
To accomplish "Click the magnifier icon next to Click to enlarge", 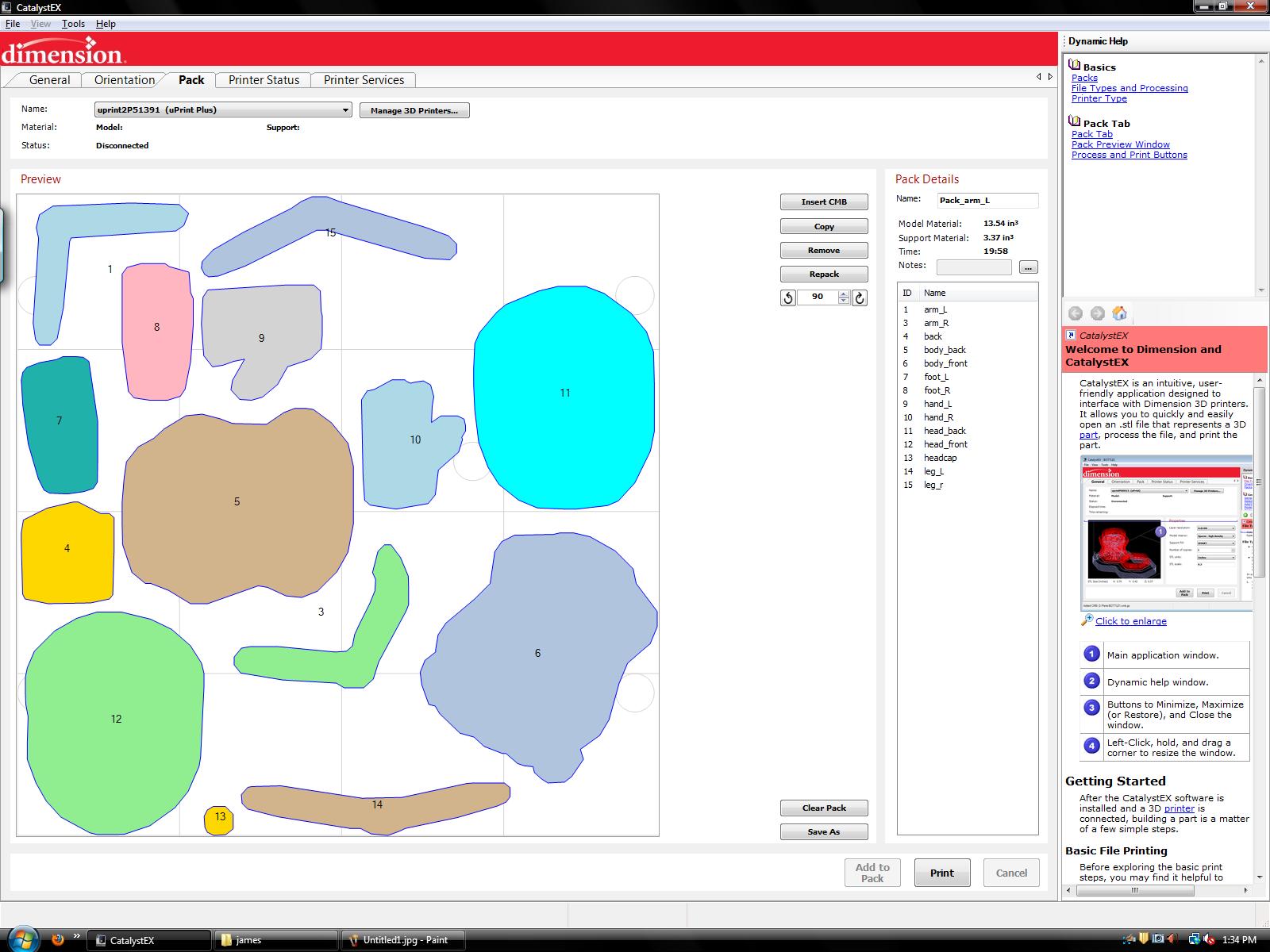I will coord(1087,620).
